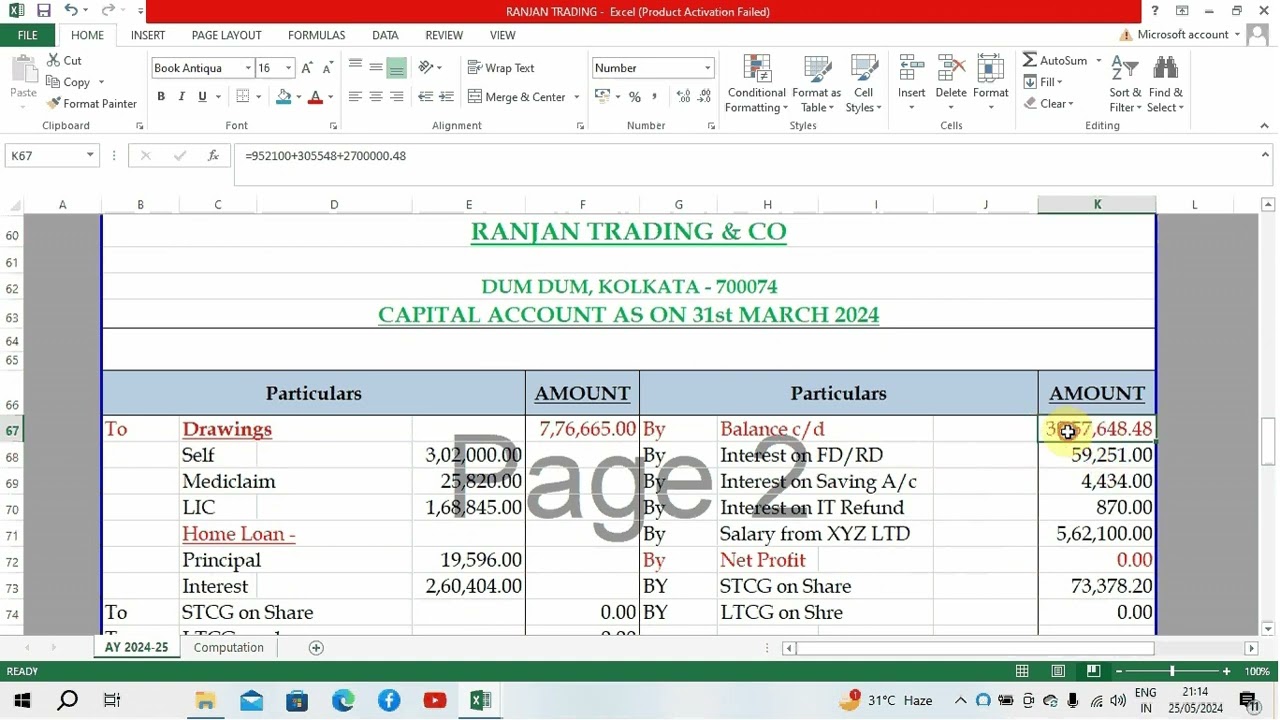The image size is (1280, 720).
Task: Toggle italic formatting
Action: click(181, 97)
